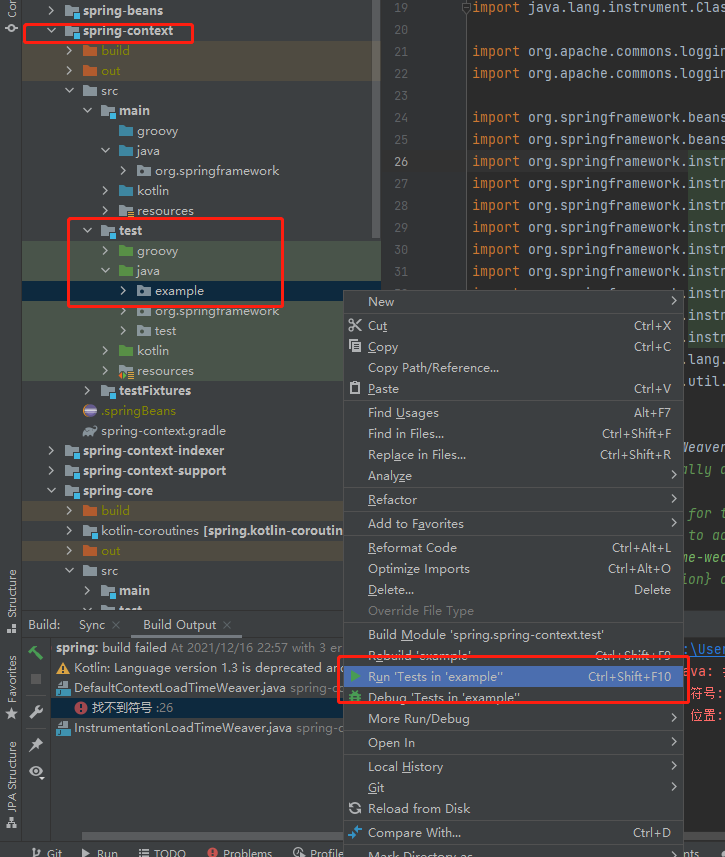Collapse the spring-context module
Screen dimensions: 725x857
pos(51,31)
